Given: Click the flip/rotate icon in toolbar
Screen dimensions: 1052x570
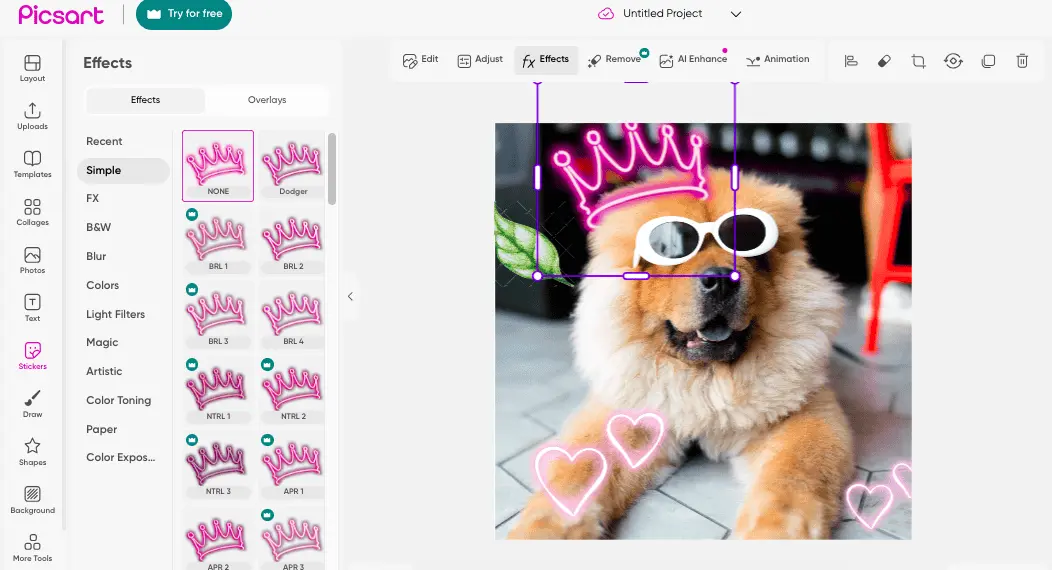Looking at the screenshot, I should [x=953, y=61].
